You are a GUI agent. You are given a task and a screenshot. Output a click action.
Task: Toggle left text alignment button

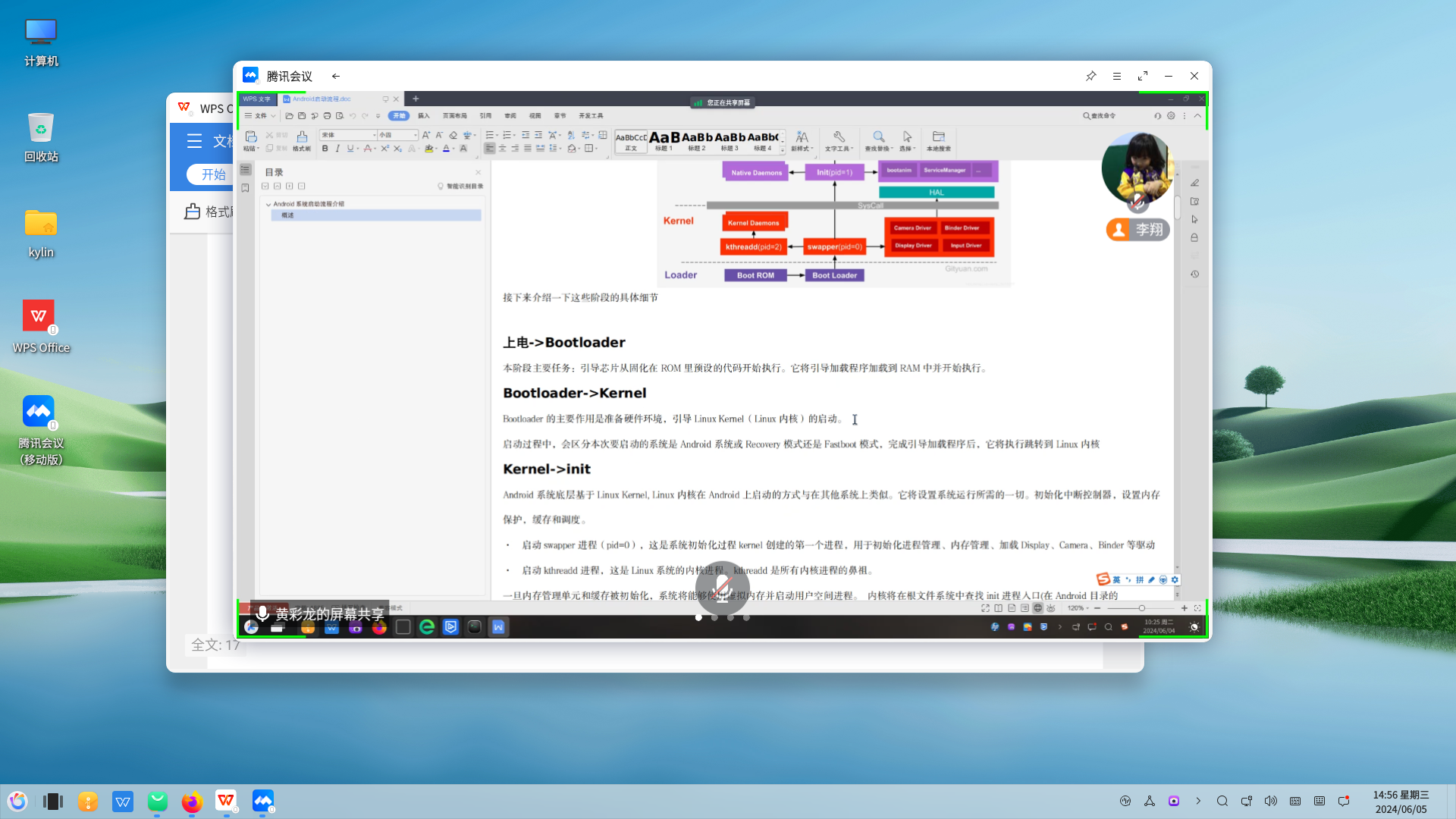pyautogui.click(x=489, y=149)
